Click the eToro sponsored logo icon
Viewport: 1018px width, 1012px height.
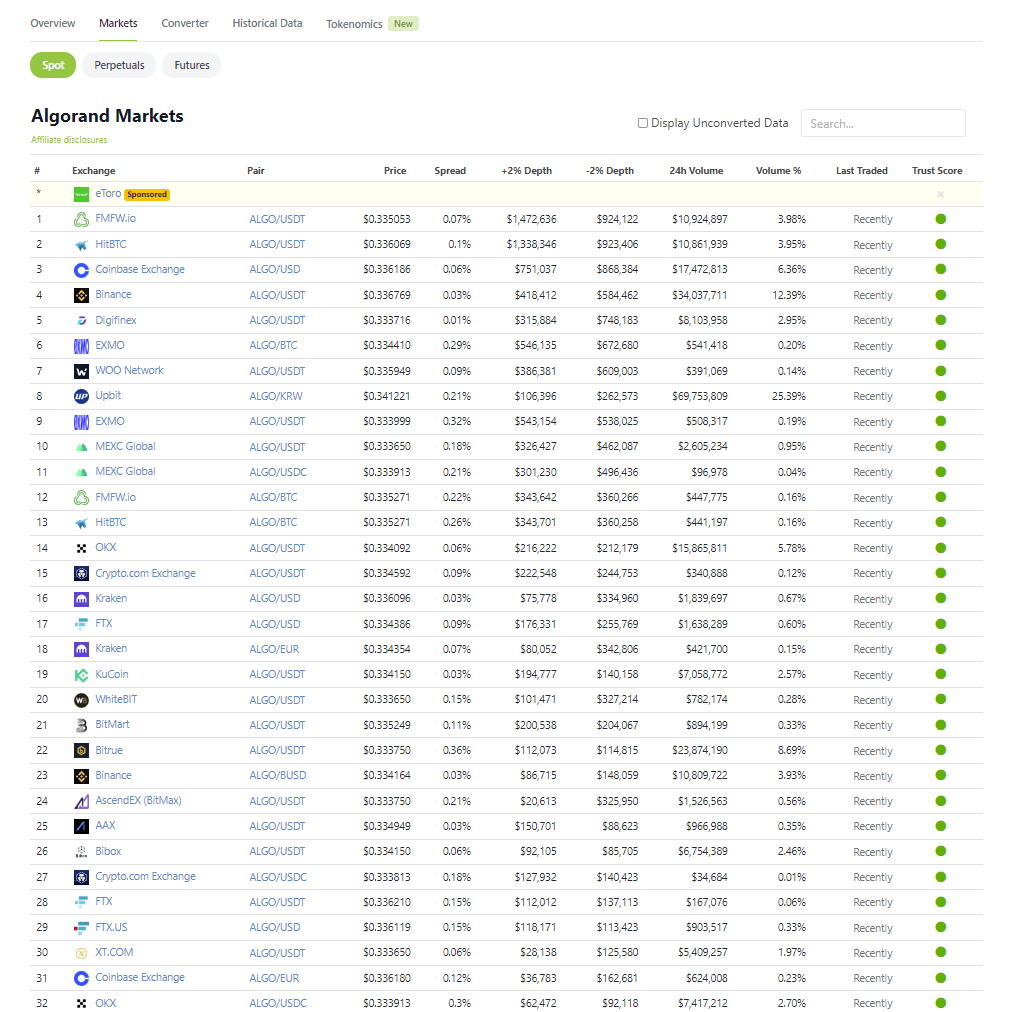pyautogui.click(x=82, y=194)
